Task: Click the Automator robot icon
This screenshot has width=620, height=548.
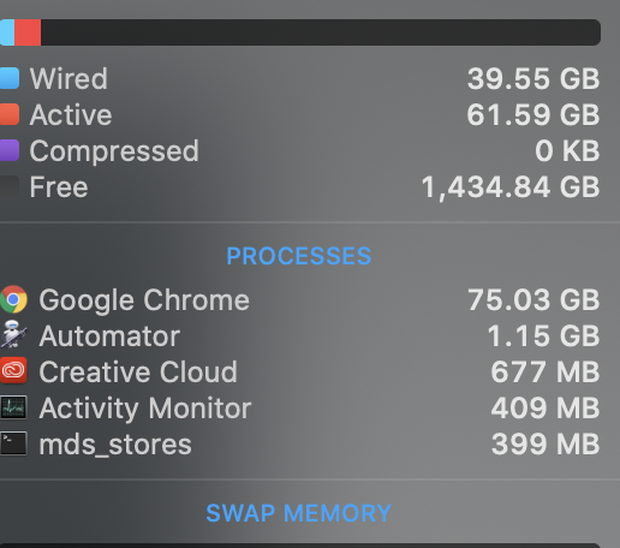Action: click(x=13, y=336)
